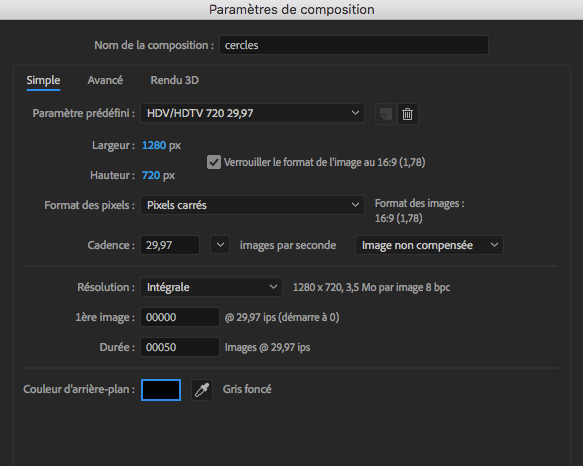This screenshot has height=466, width=583.
Task: Open the Format des pixels dropdown
Action: (x=252, y=205)
